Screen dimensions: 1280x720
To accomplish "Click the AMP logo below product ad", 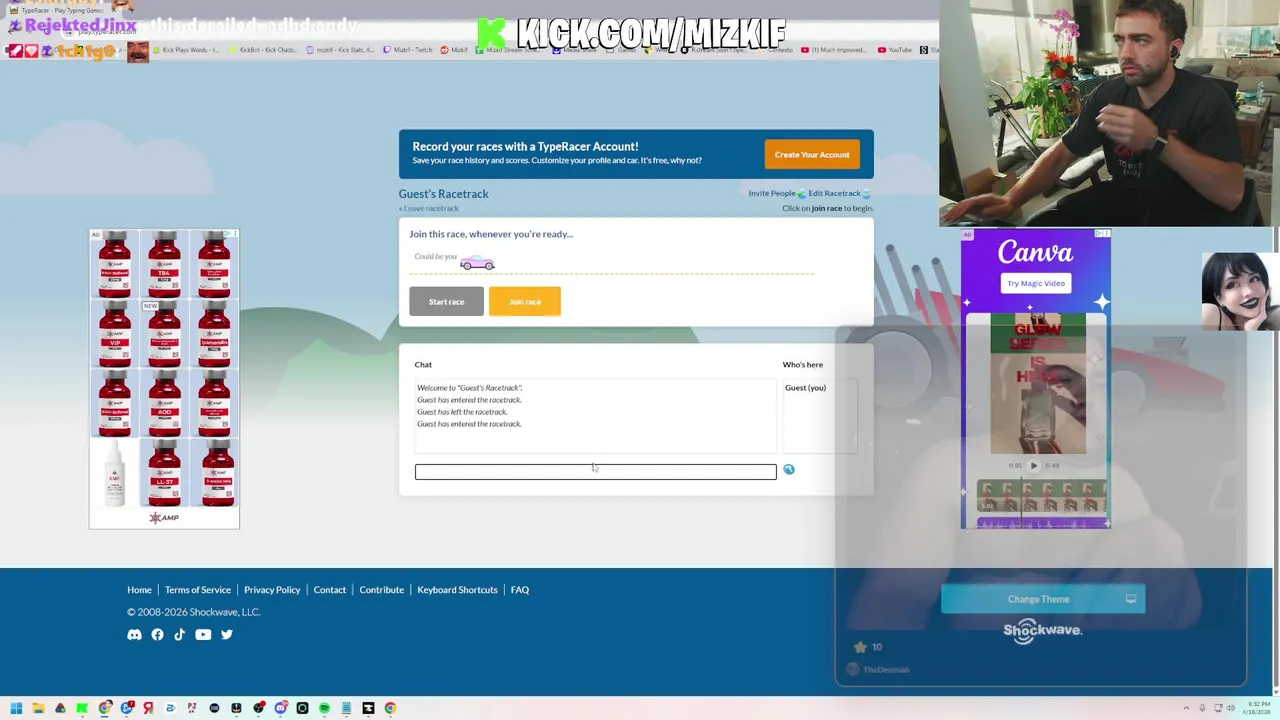I will pos(164,518).
